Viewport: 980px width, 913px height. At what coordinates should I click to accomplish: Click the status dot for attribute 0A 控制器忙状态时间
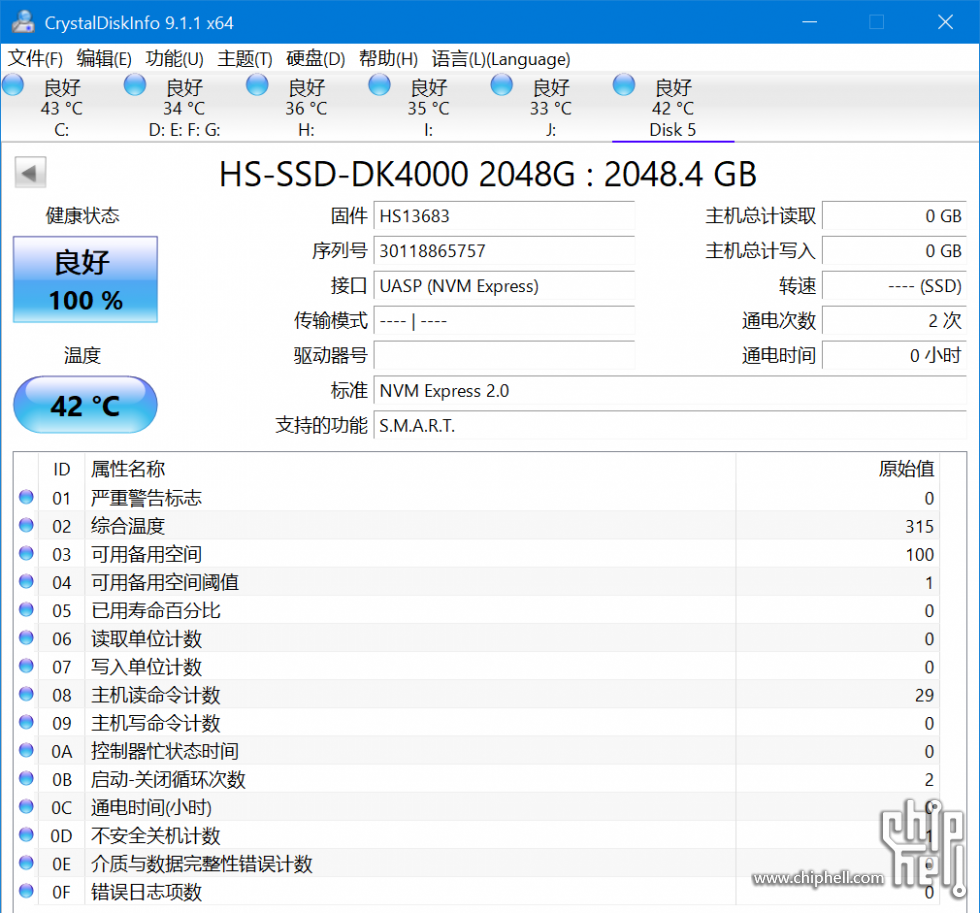coord(26,750)
